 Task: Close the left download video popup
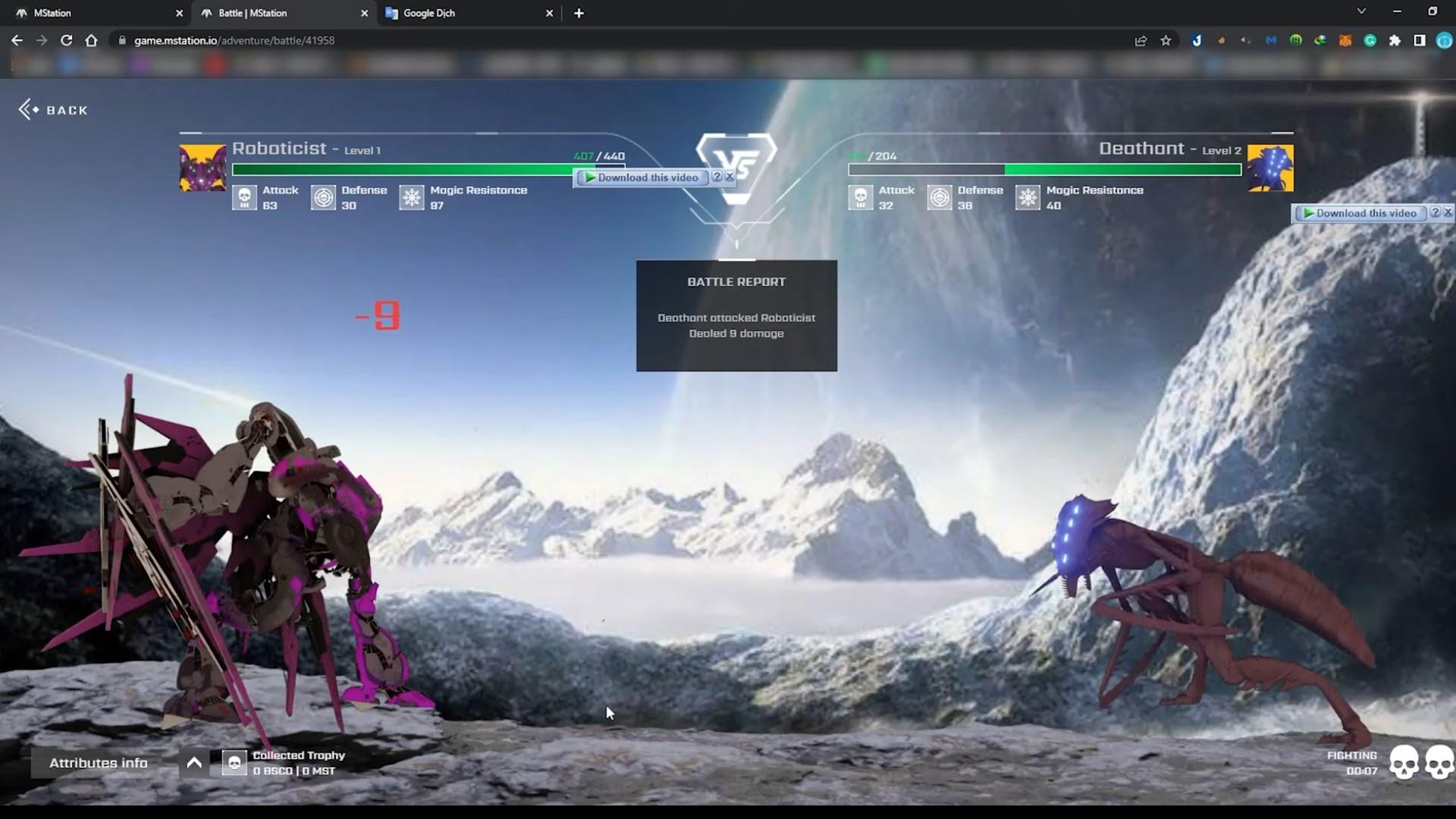(x=730, y=177)
